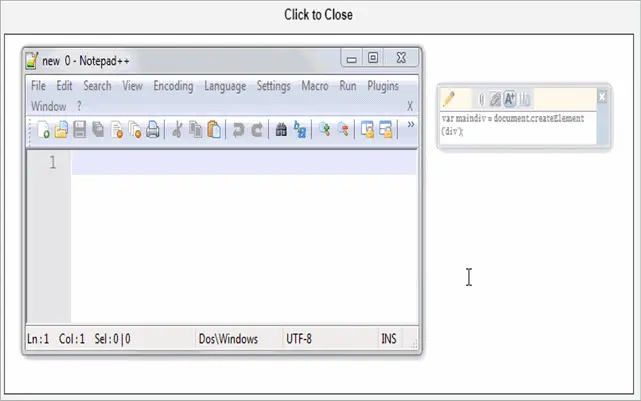
Task: Open the View menu
Action: [x=132, y=86]
